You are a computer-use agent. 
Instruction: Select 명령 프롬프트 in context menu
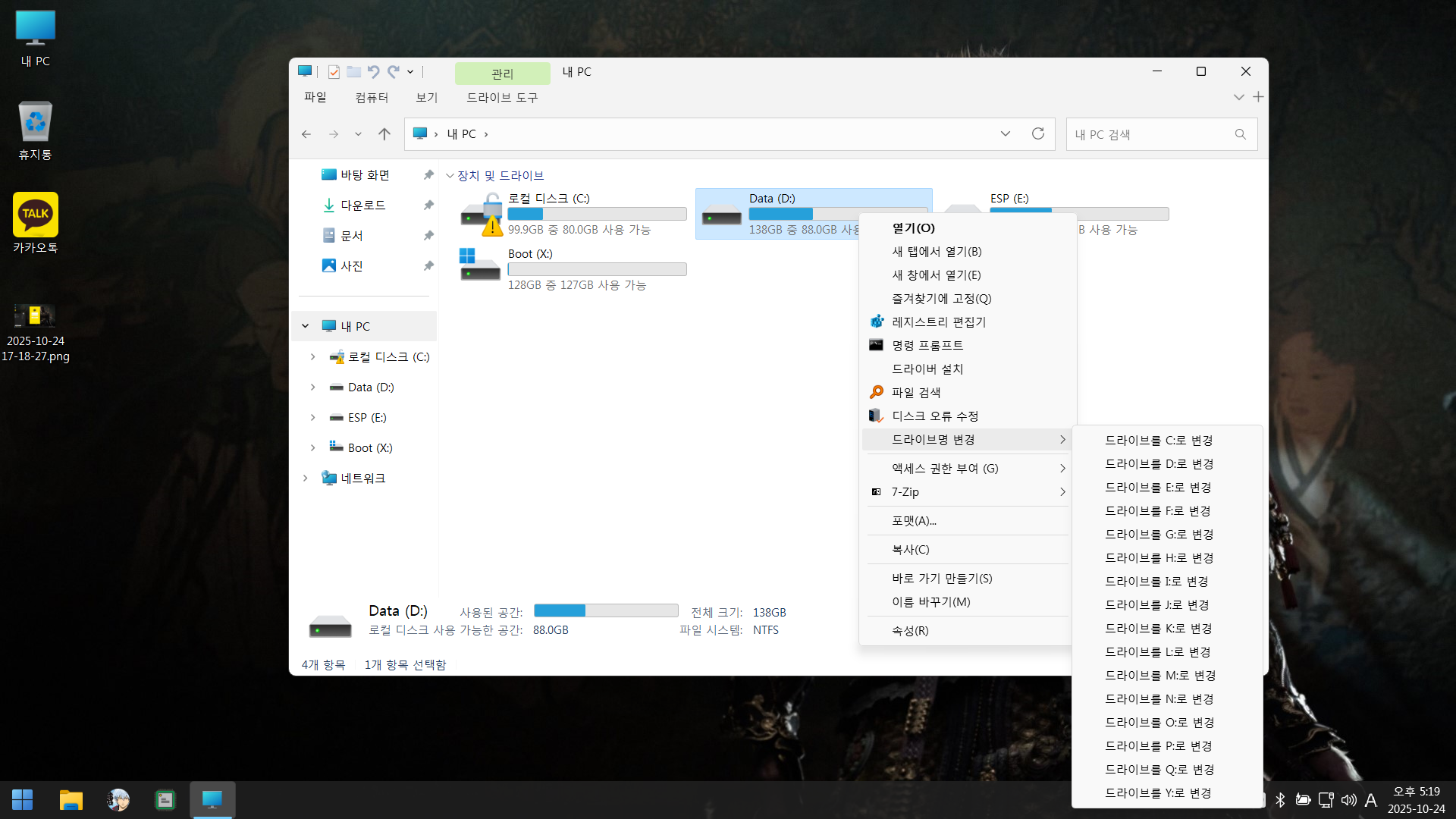point(927,346)
